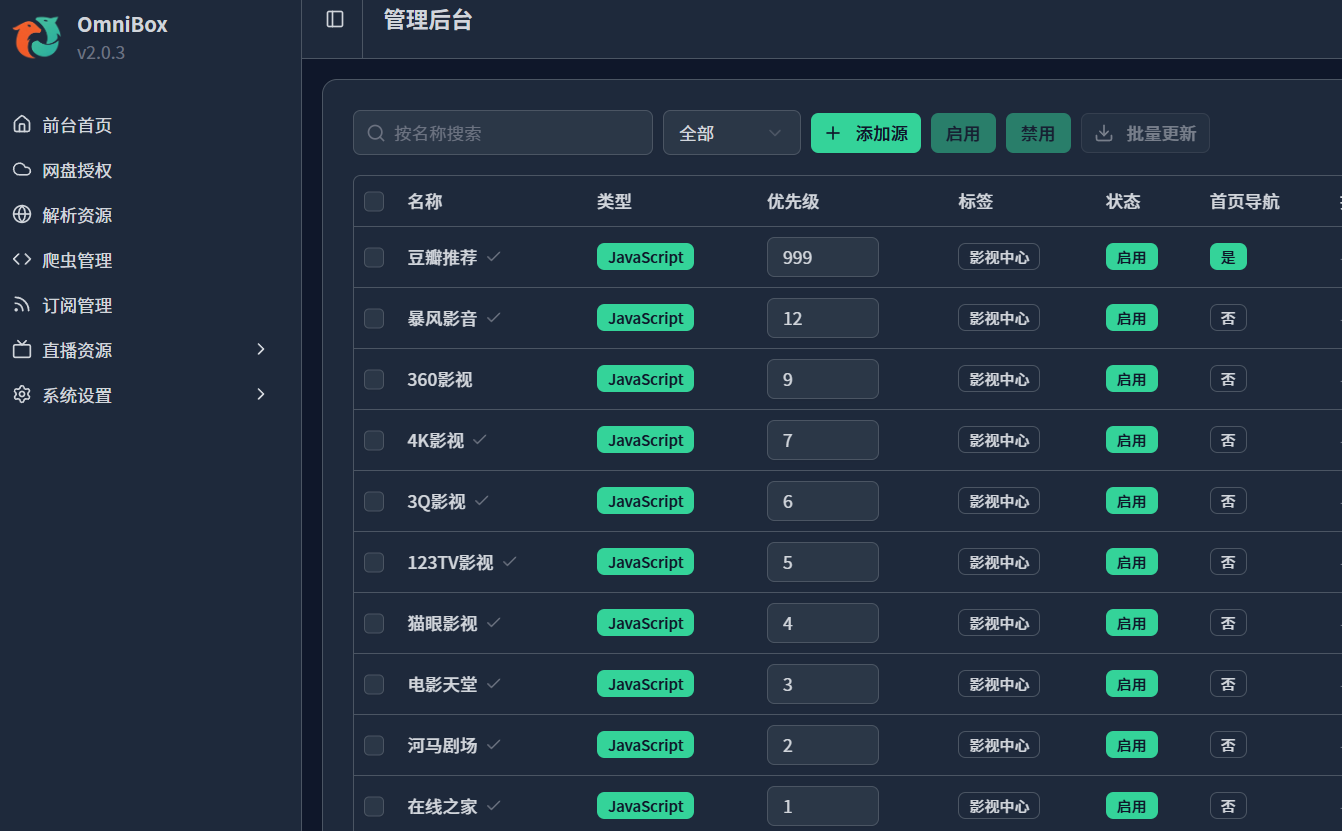This screenshot has width=1342, height=831.
Task: Click the 否 homepage badge for 电影天堂
Action: tap(1228, 684)
